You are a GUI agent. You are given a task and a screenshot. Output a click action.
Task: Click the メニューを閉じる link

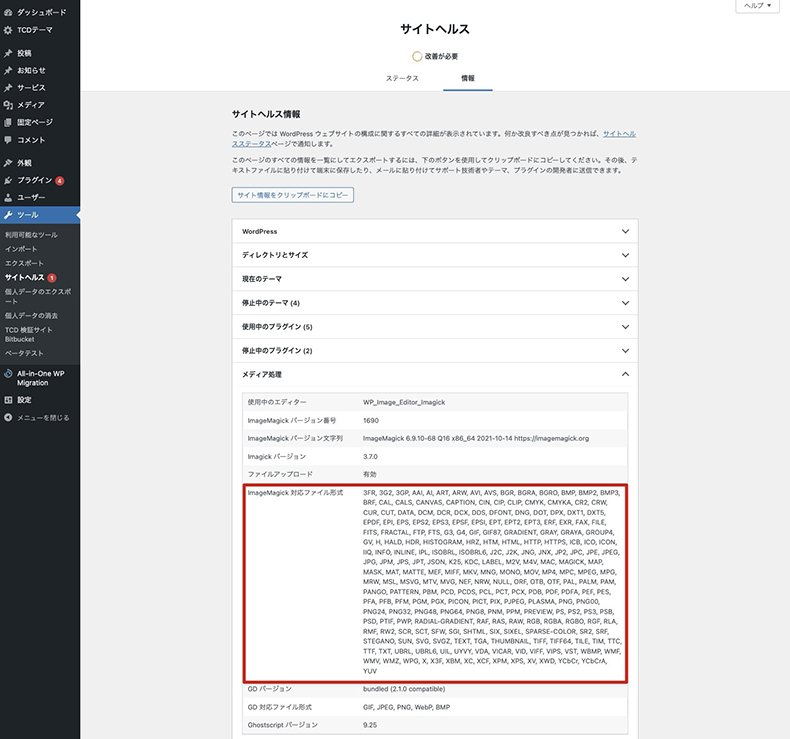point(43,418)
